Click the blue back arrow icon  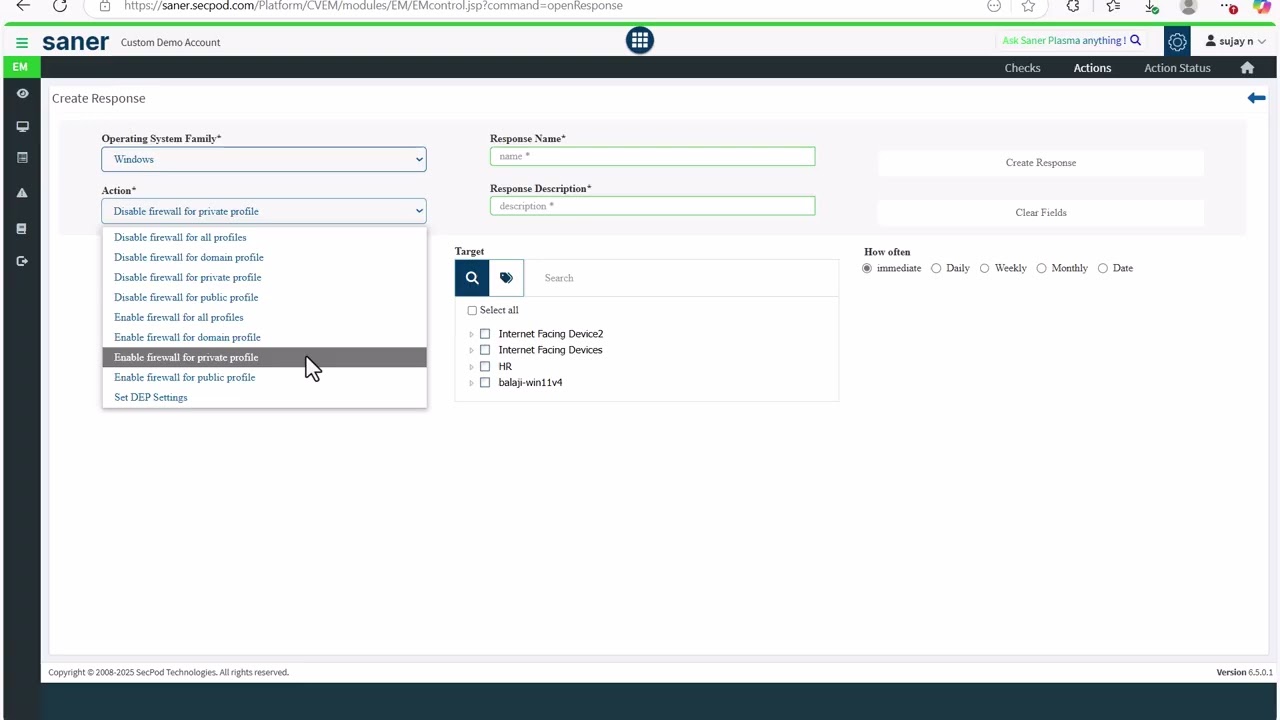click(1257, 98)
